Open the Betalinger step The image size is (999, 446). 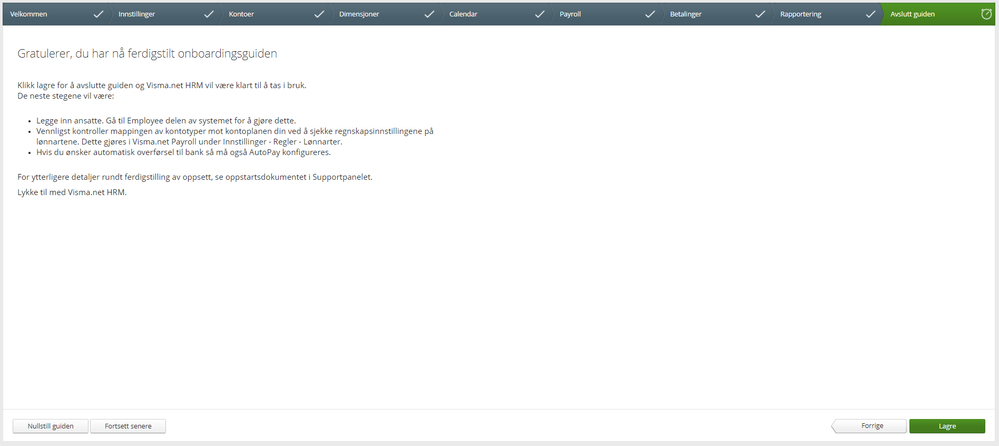[x=717, y=14]
